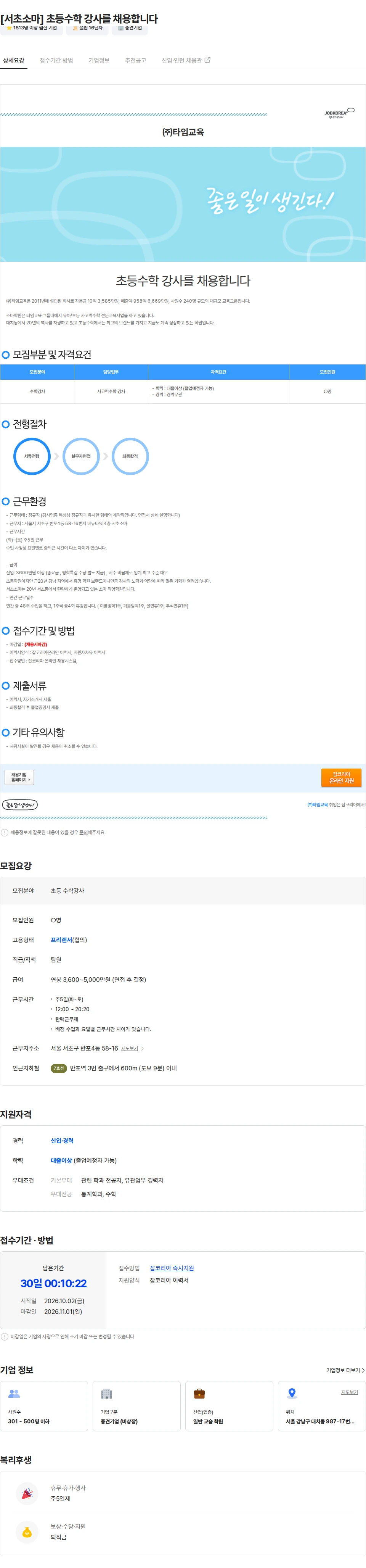Click the 2026.11.01(일) deadline date
The image size is (366, 1568).
tap(63, 1311)
